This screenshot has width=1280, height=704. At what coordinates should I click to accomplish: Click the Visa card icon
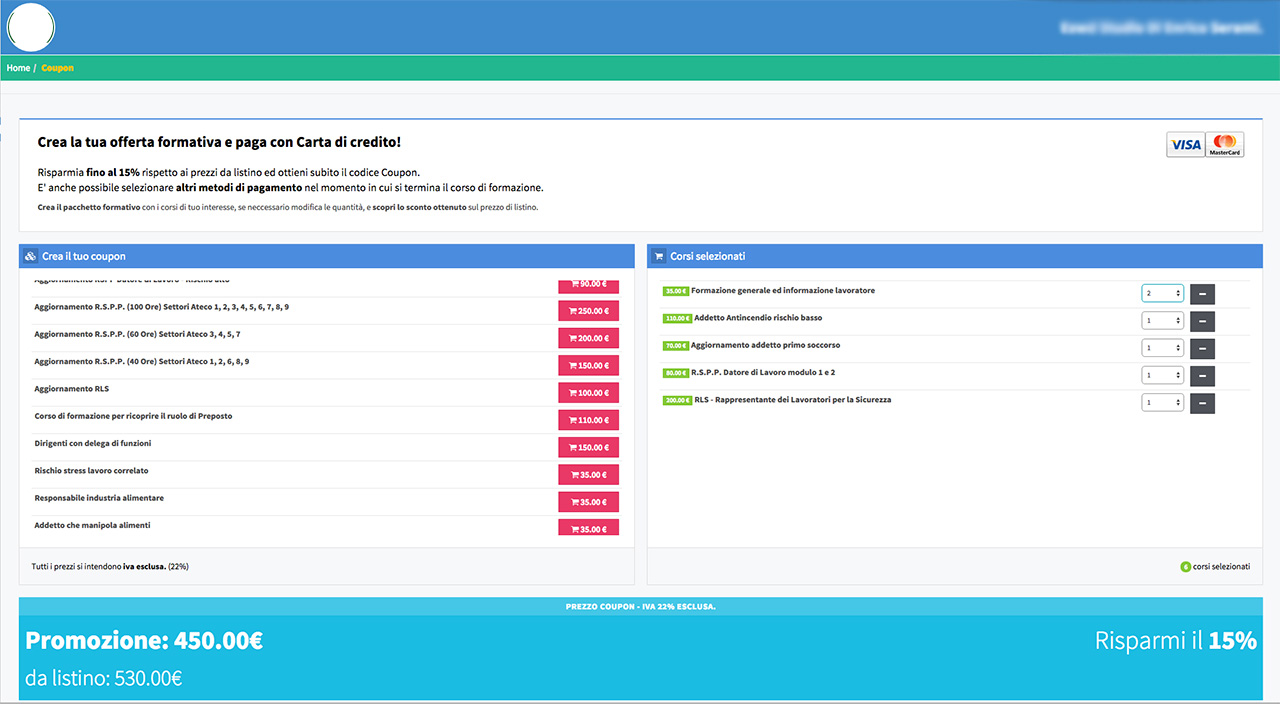(x=1185, y=145)
